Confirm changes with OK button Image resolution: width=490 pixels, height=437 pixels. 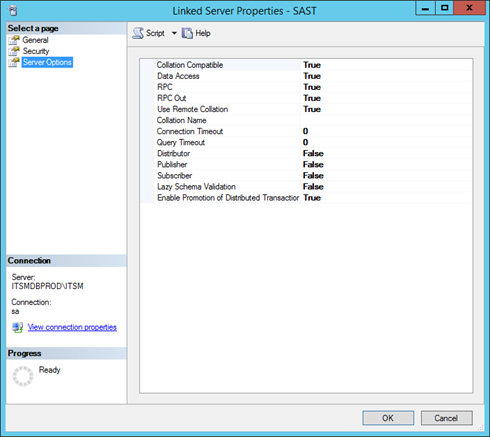point(388,418)
